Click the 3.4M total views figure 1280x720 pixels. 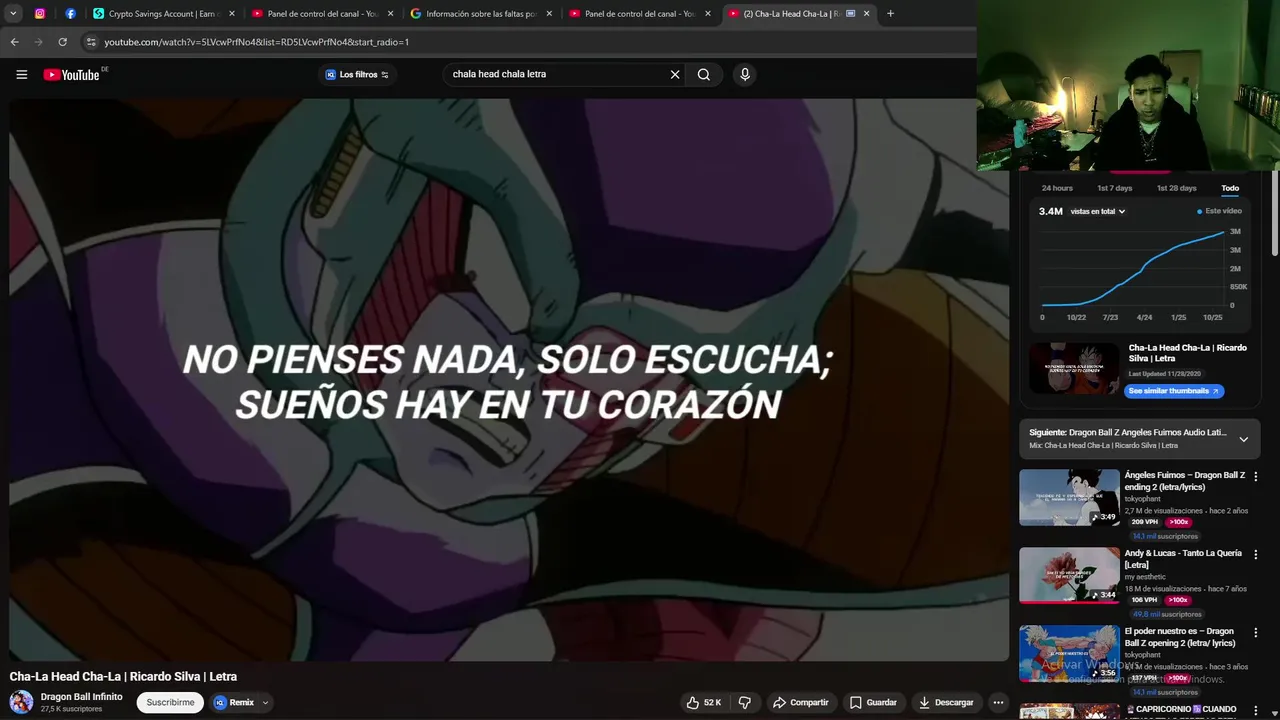pos(1050,211)
